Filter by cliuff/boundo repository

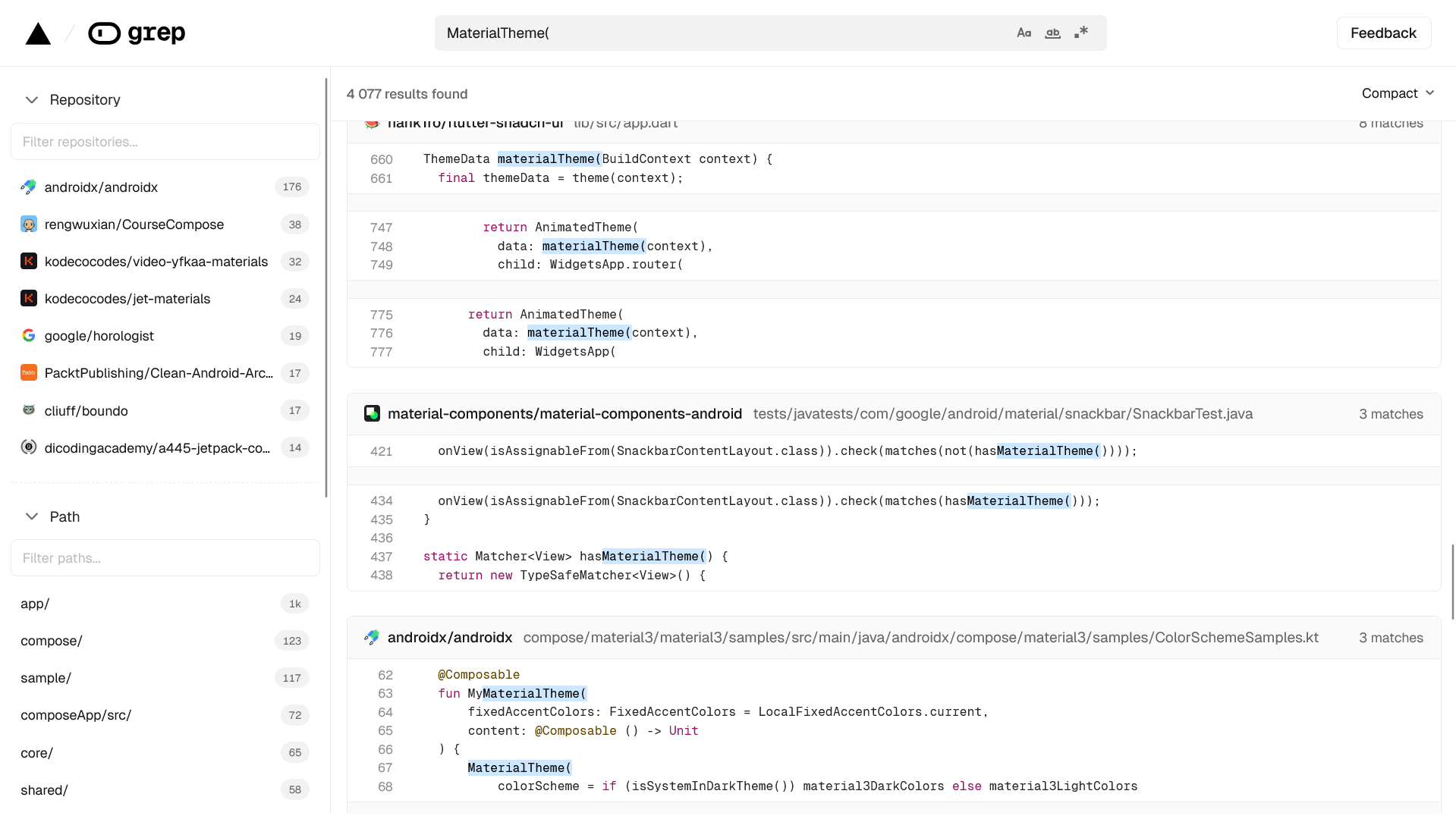click(x=165, y=410)
